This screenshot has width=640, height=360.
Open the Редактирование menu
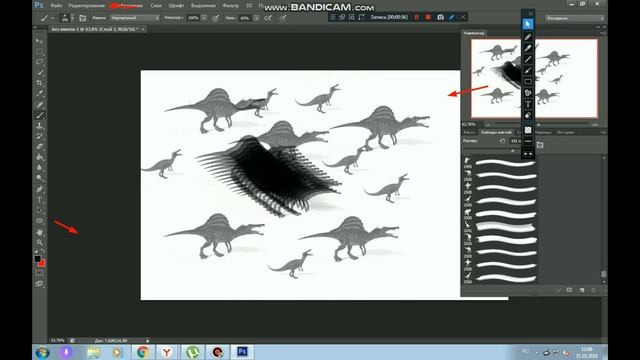[x=87, y=6]
